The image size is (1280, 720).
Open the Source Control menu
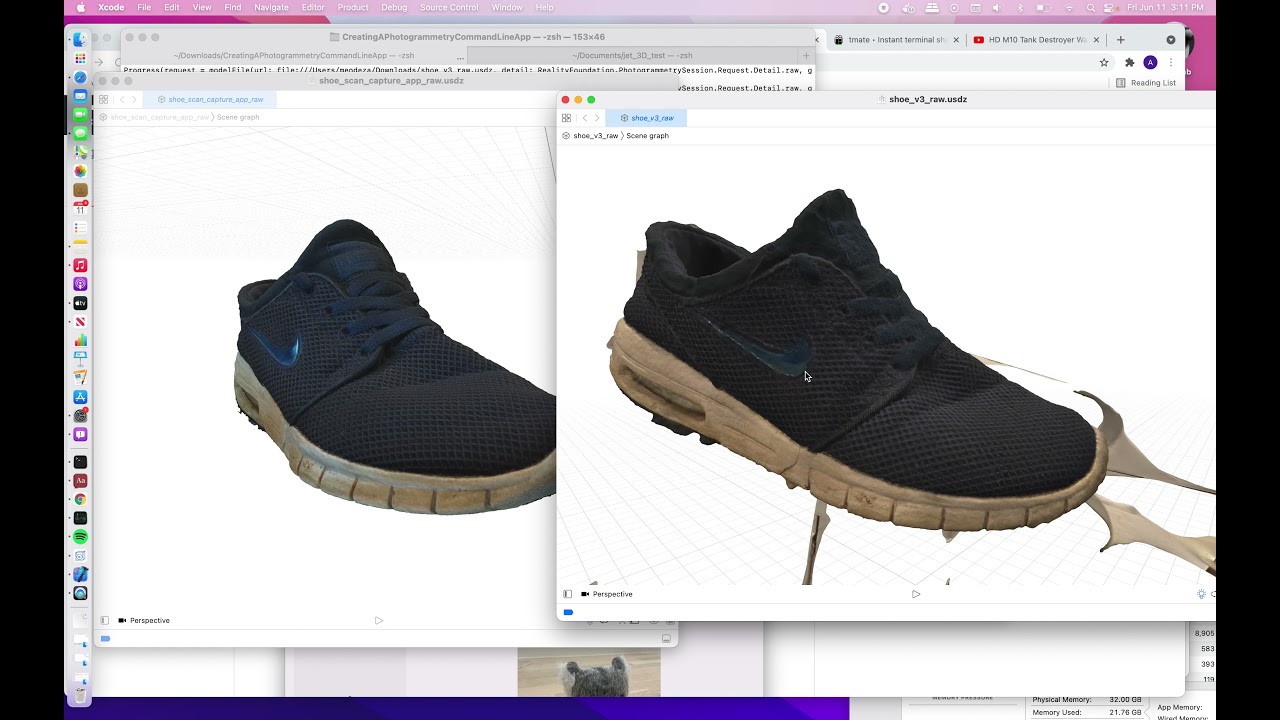click(x=449, y=8)
